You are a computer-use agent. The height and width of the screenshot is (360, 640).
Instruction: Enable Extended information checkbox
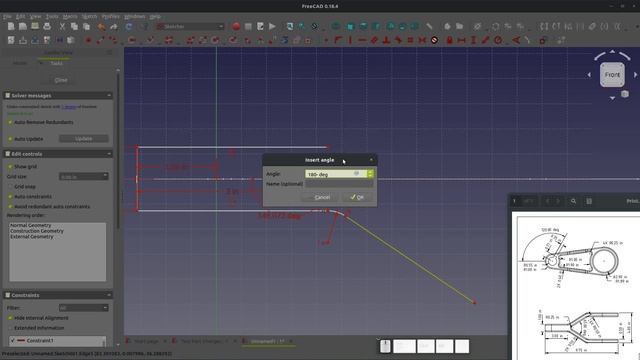(10, 328)
